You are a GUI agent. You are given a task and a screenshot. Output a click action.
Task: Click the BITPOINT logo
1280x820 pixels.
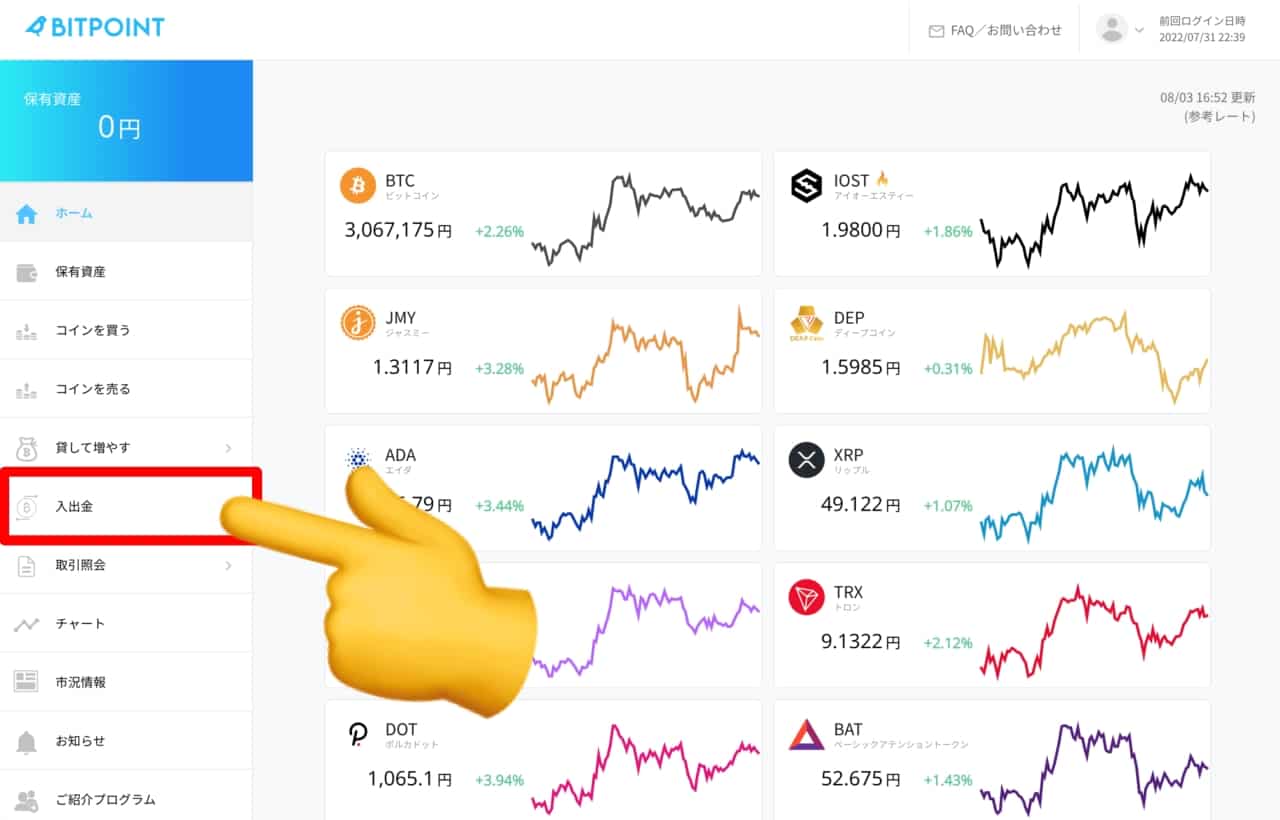(x=95, y=28)
